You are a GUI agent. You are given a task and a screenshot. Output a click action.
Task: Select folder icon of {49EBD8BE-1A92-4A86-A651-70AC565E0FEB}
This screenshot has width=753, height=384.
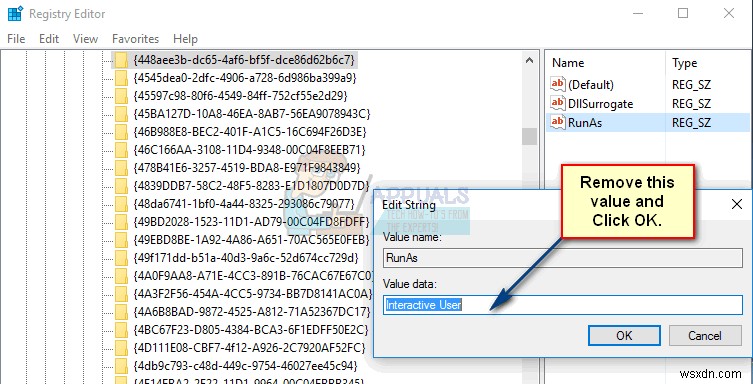[121, 239]
